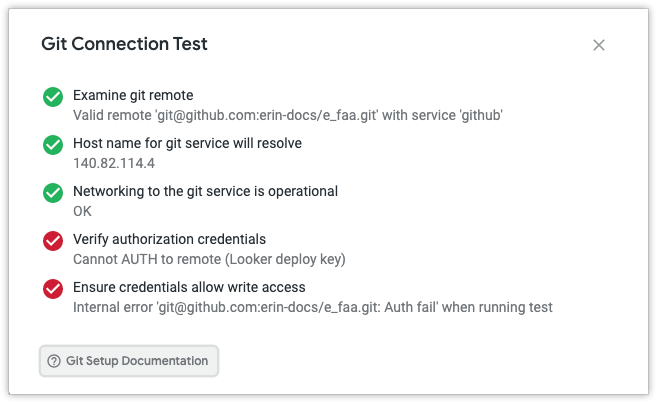657x403 pixels.
Task: Click red failure icon beside Ensure write access
Action: pyautogui.click(x=53, y=289)
